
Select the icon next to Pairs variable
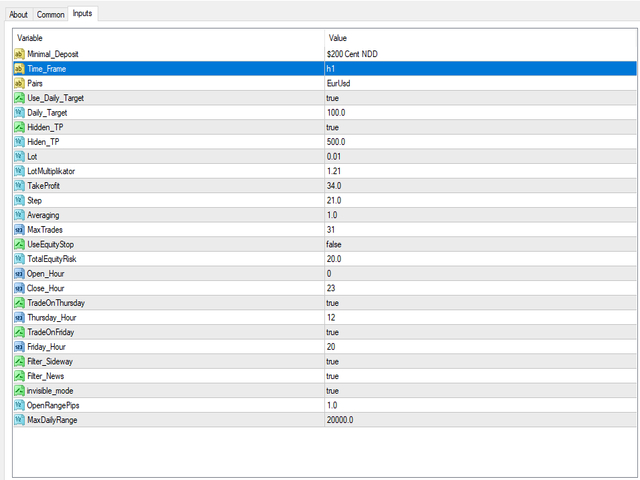tap(19, 83)
